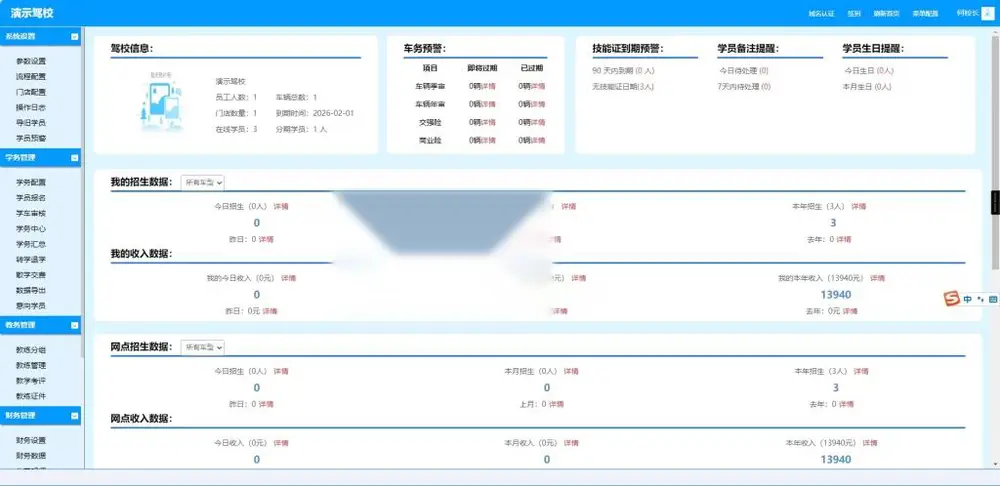The height and width of the screenshot is (486, 1000).
Task: Click the black handle on the right edge
Action: (x=996, y=202)
